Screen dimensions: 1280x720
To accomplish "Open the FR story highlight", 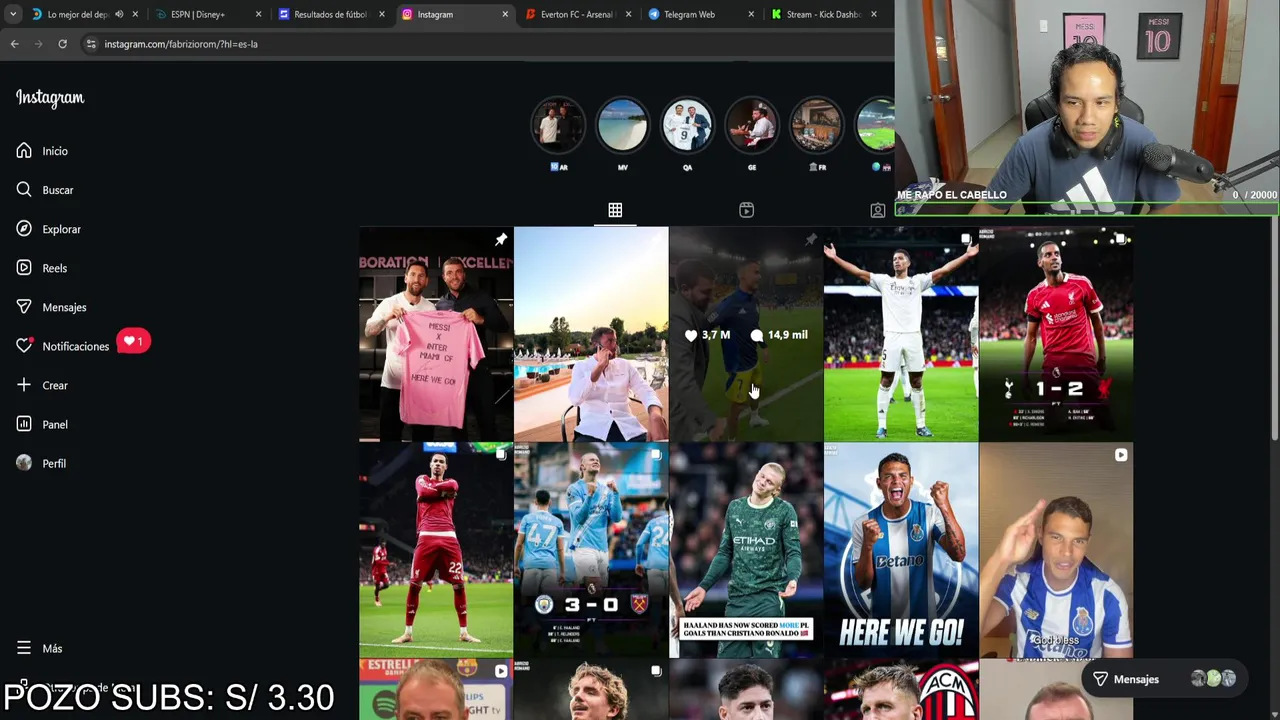I will click(x=817, y=125).
